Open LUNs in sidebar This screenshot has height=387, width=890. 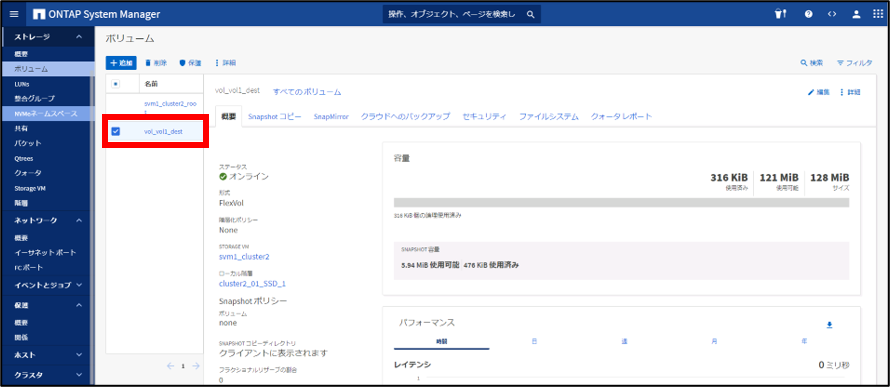pyautogui.click(x=21, y=83)
